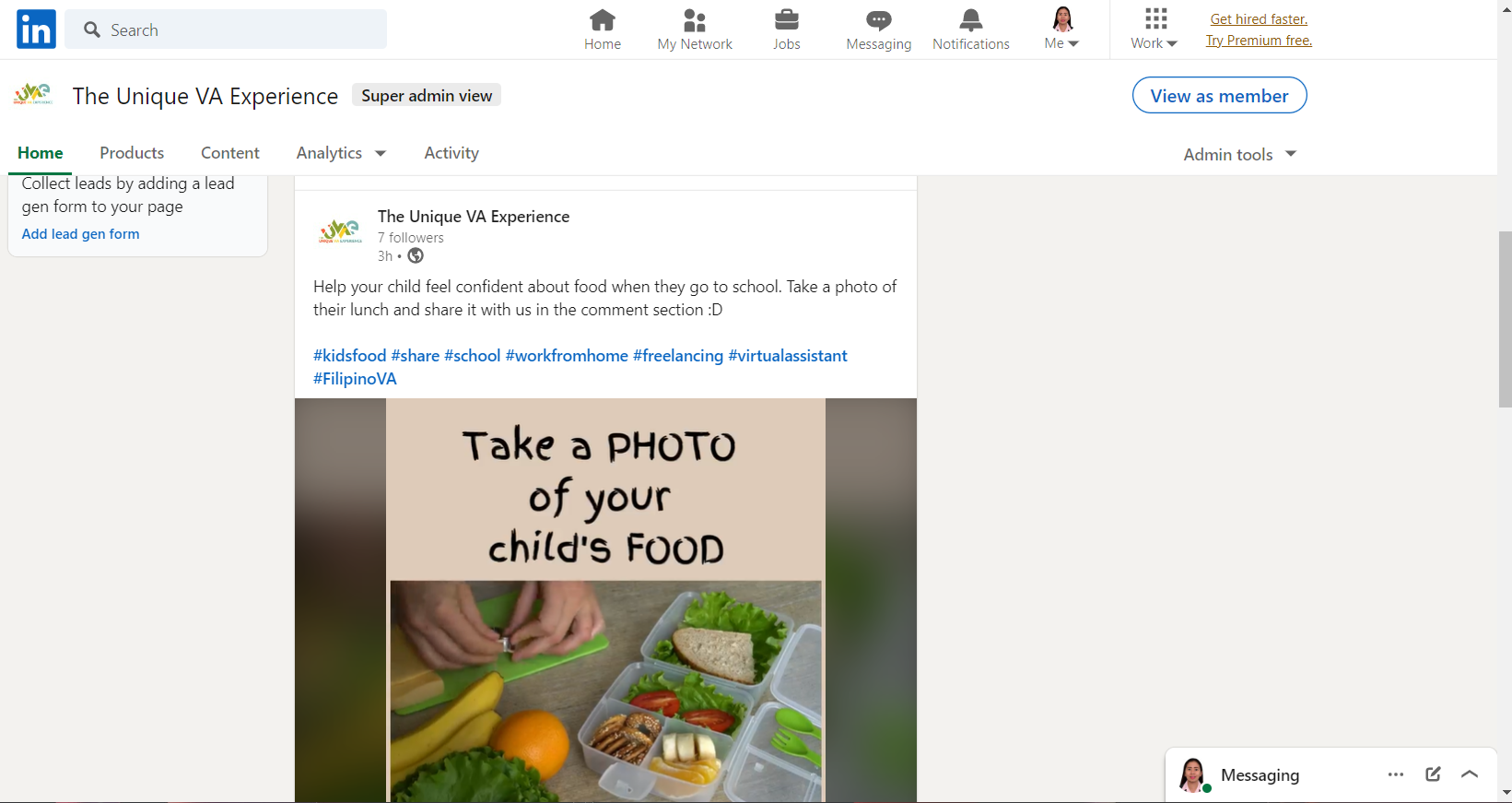Expand the Work apps dropdown

1155,30
